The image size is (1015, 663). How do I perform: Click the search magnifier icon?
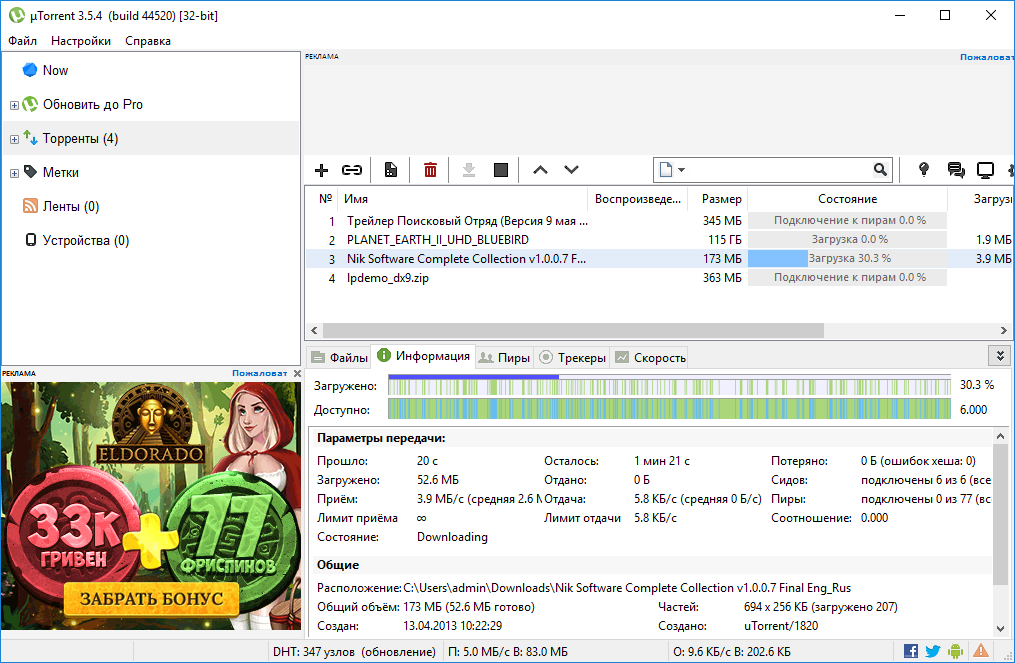tap(880, 170)
